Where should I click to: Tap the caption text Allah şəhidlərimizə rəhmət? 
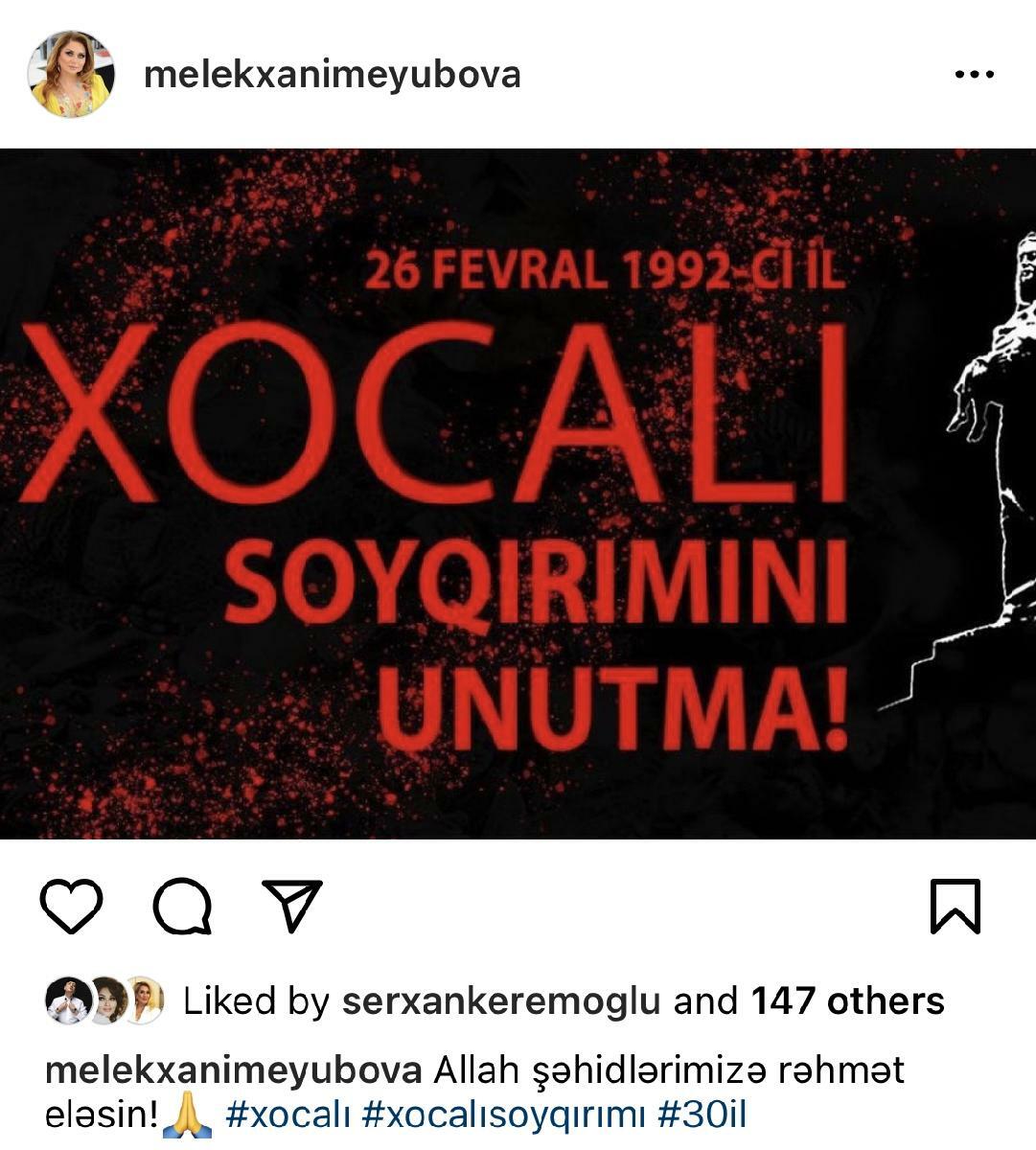pos(669,1070)
